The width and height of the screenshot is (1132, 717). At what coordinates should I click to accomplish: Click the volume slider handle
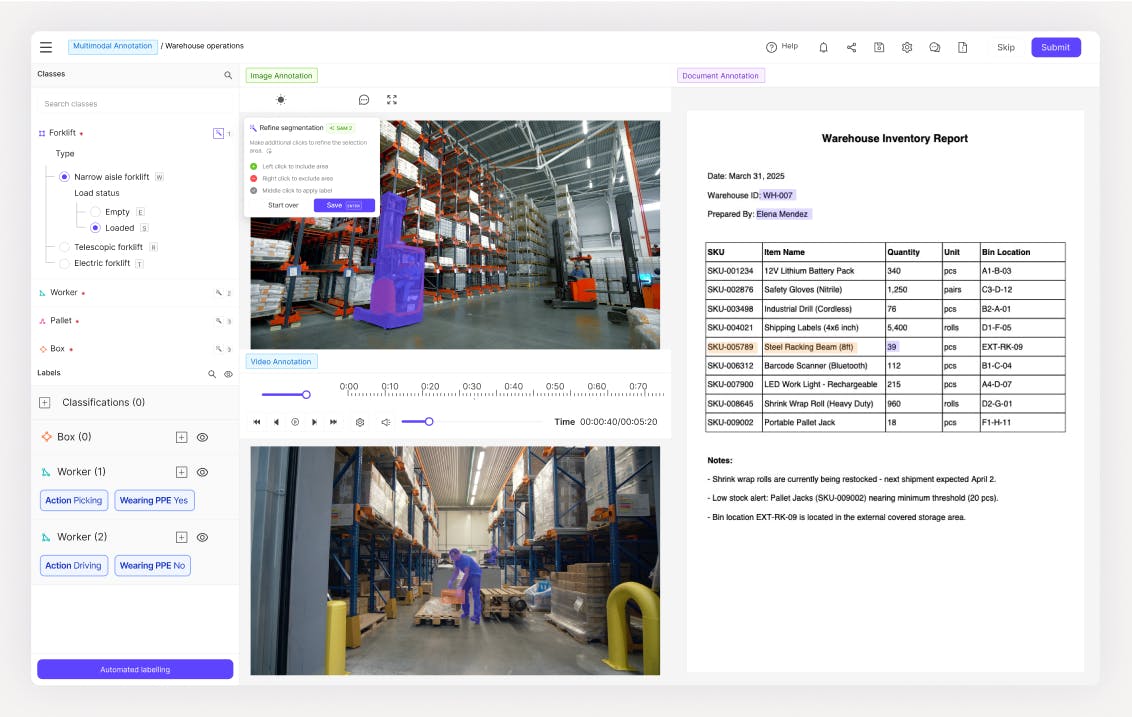[429, 422]
